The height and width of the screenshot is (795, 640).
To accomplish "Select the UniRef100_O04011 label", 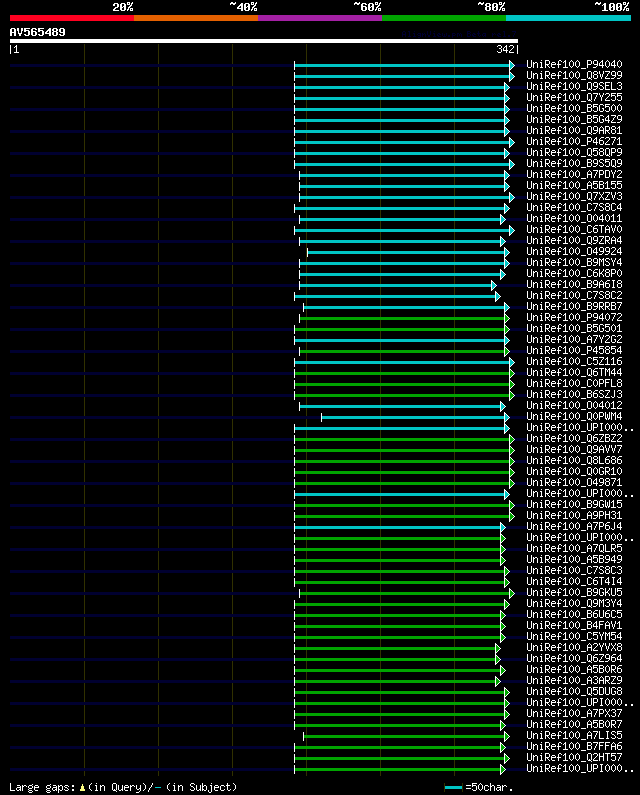I will [574, 219].
